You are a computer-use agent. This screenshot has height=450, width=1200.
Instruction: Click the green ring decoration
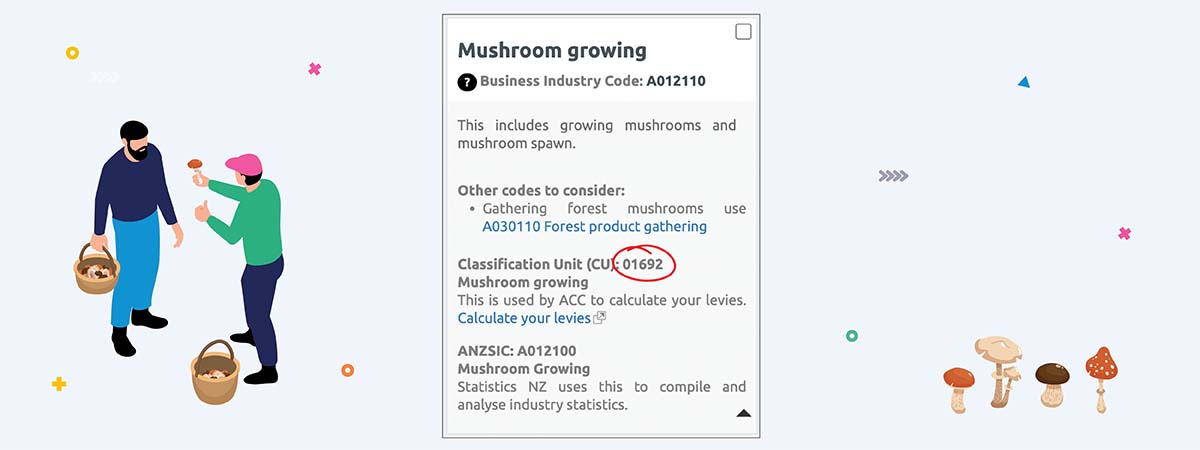(852, 336)
